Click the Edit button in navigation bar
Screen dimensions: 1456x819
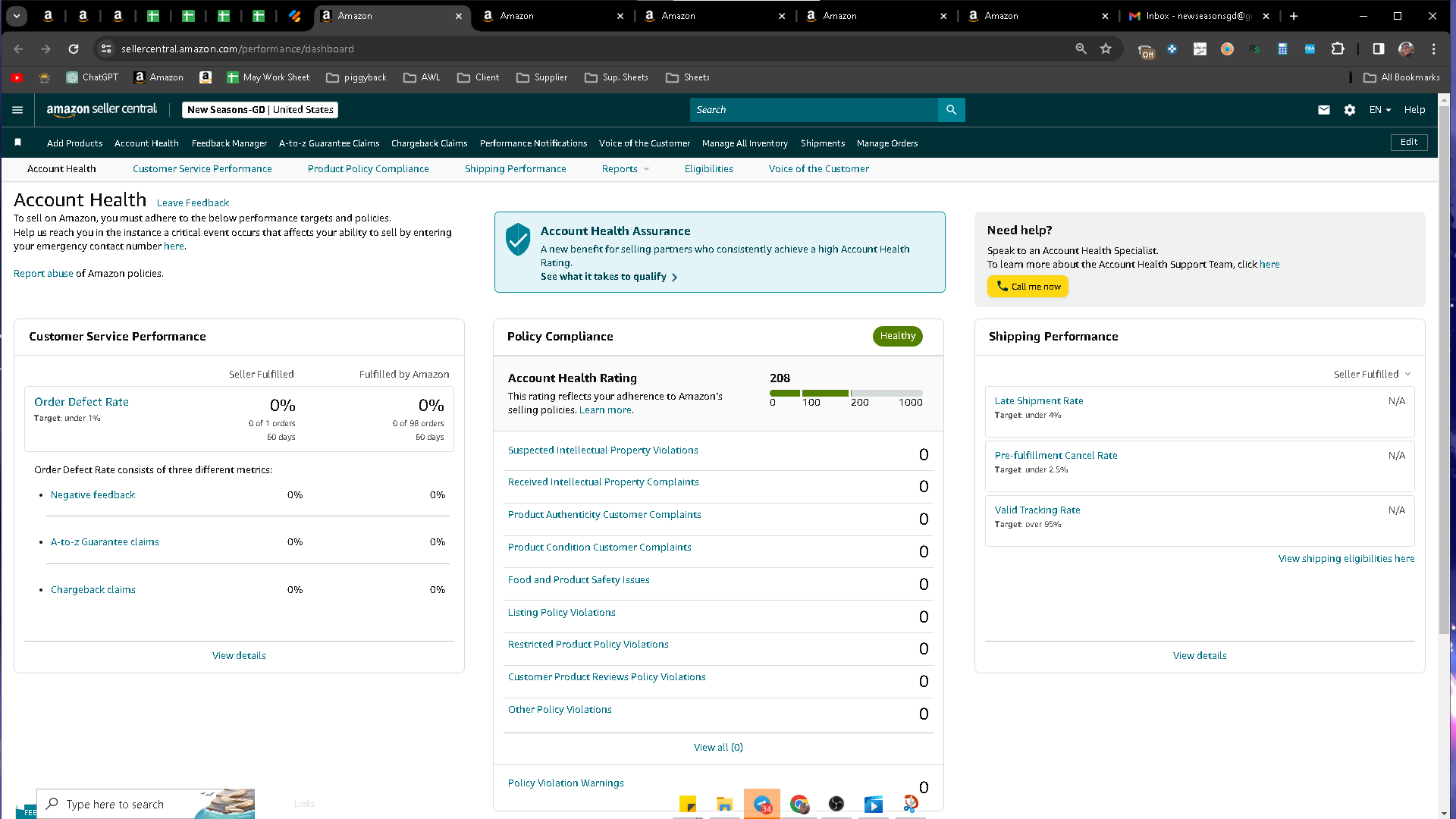coord(1409,143)
